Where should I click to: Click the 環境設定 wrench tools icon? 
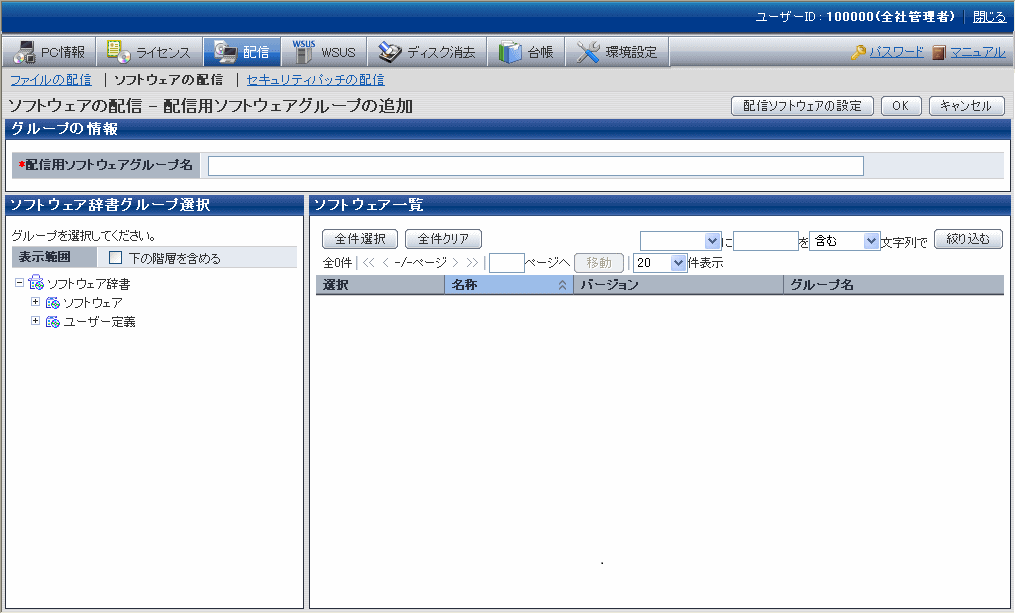pyautogui.click(x=588, y=52)
